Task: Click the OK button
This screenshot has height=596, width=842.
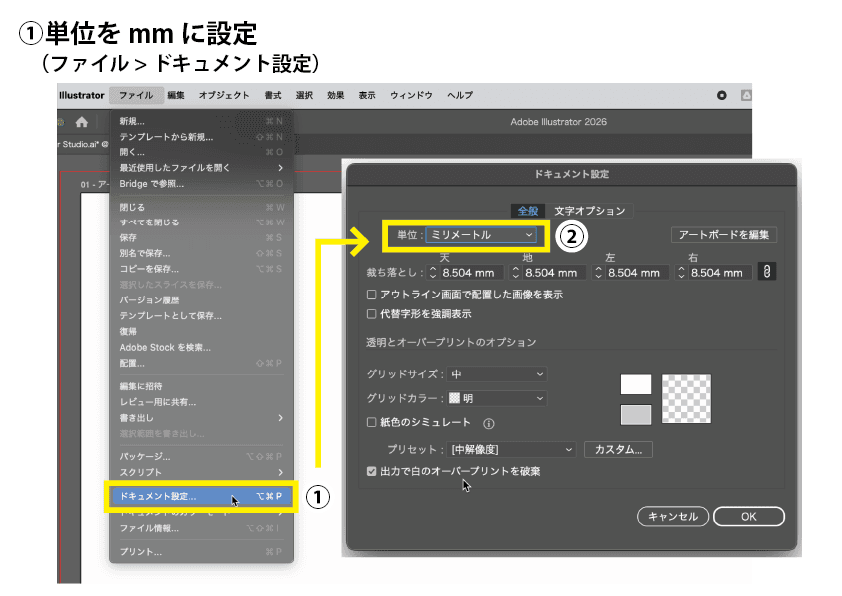Action: point(749,517)
